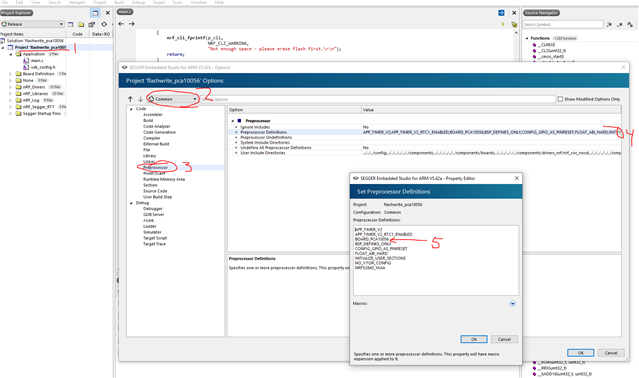Click the Search Options input field
Image resolution: width=639 pixels, height=378 pixels.
[378, 99]
